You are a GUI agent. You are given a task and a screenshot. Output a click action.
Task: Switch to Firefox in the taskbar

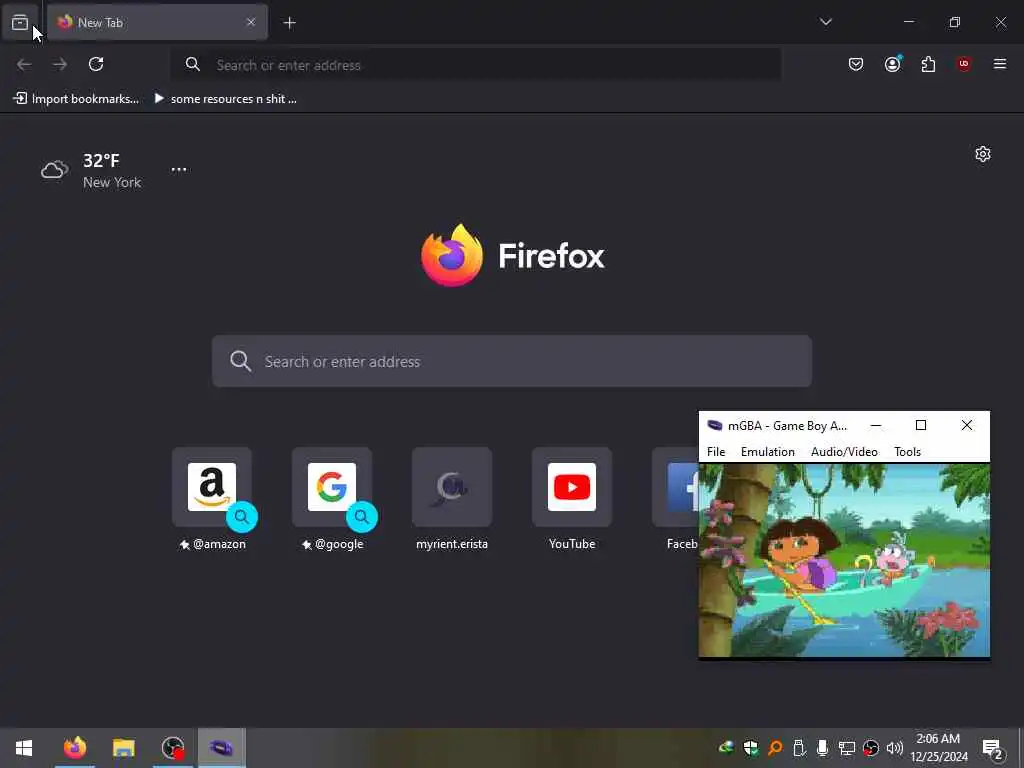pyautogui.click(x=74, y=748)
